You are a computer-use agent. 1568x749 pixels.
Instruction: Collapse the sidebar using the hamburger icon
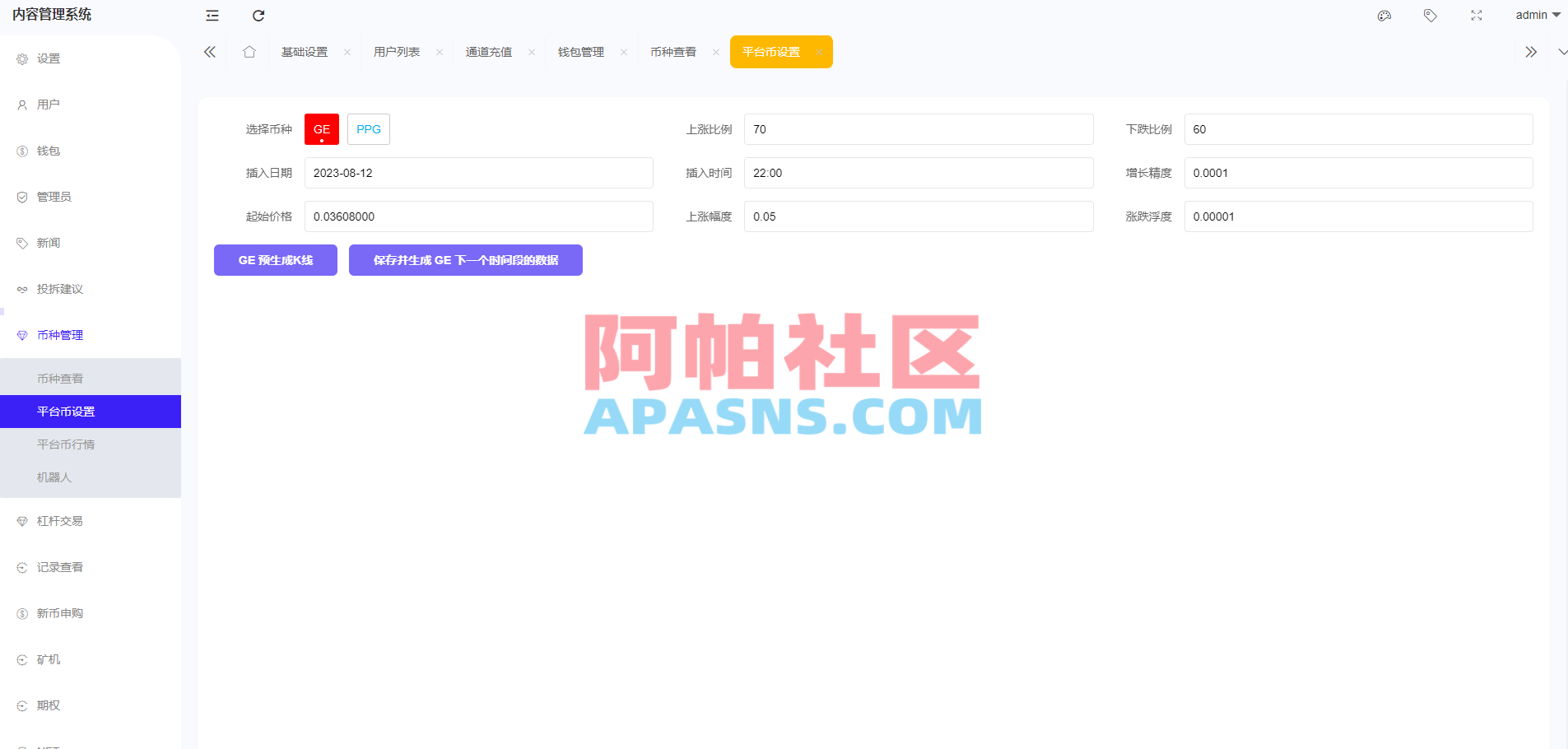pyautogui.click(x=212, y=16)
